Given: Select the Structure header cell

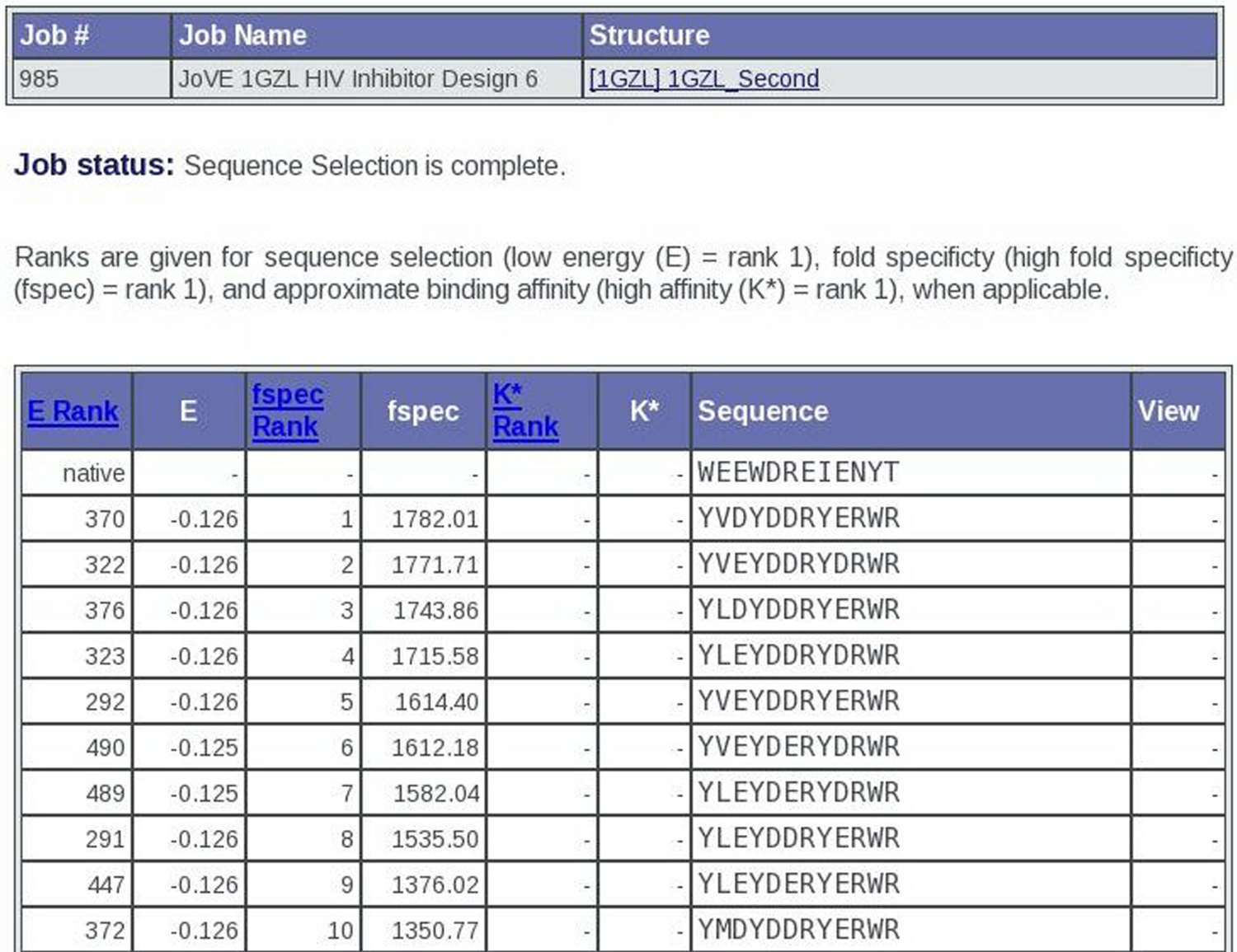Looking at the screenshot, I should 900,35.
